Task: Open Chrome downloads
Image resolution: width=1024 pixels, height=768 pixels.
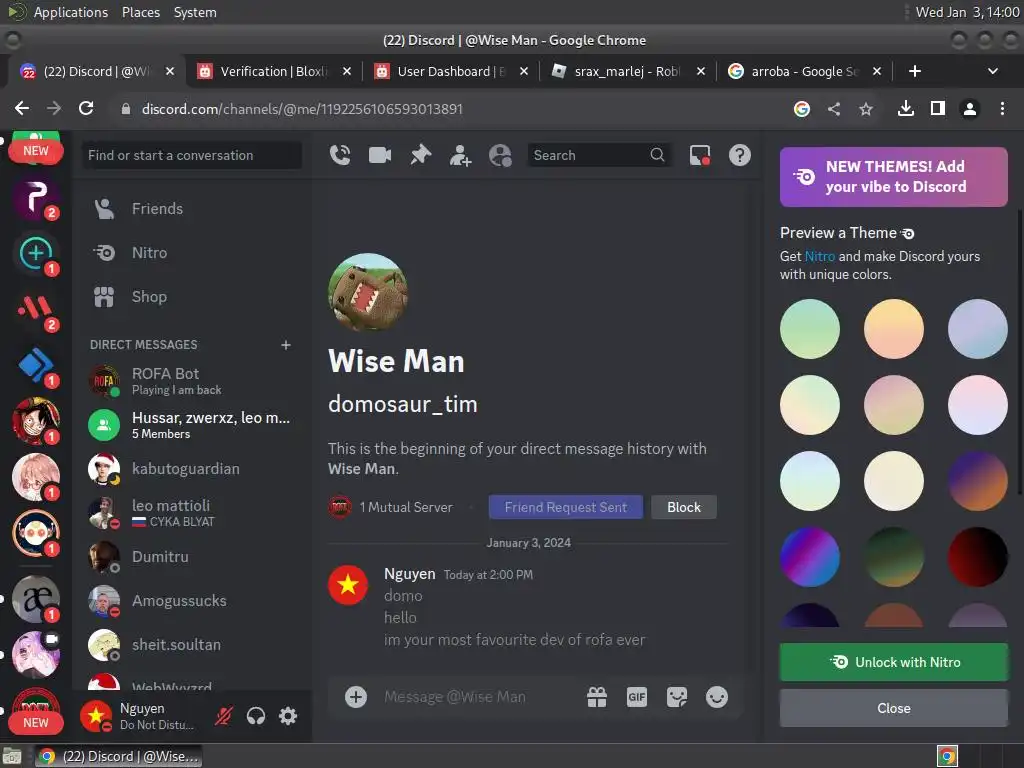Action: 906,108
